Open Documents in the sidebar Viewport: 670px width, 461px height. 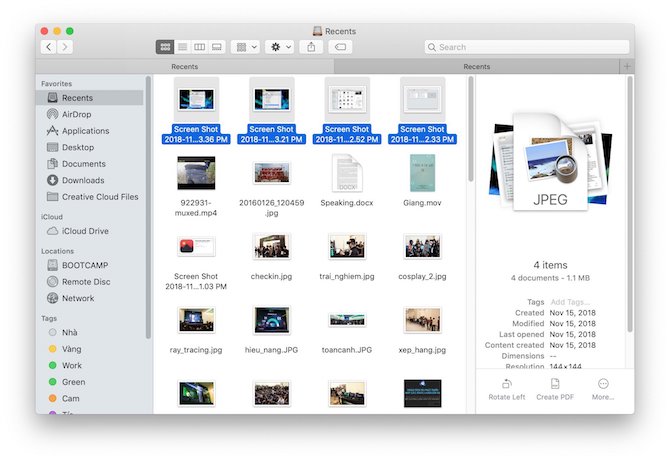(90, 164)
